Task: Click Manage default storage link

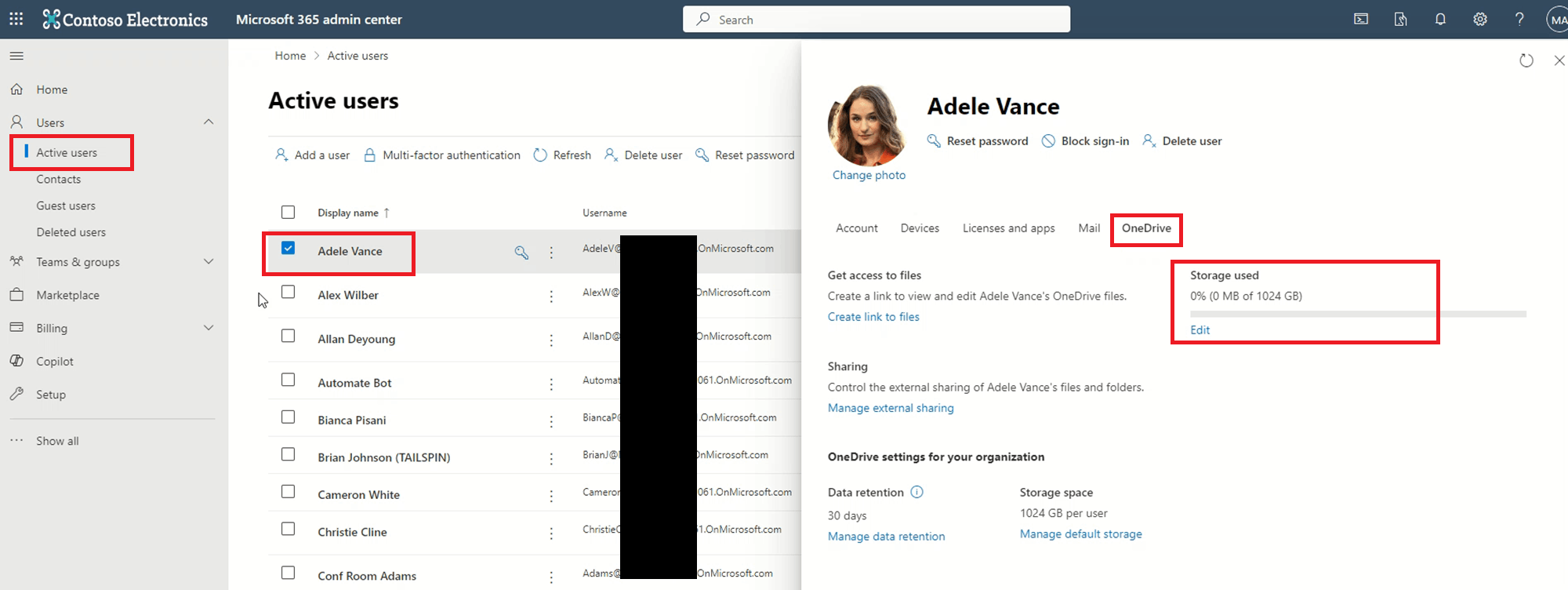Action: [x=1080, y=534]
